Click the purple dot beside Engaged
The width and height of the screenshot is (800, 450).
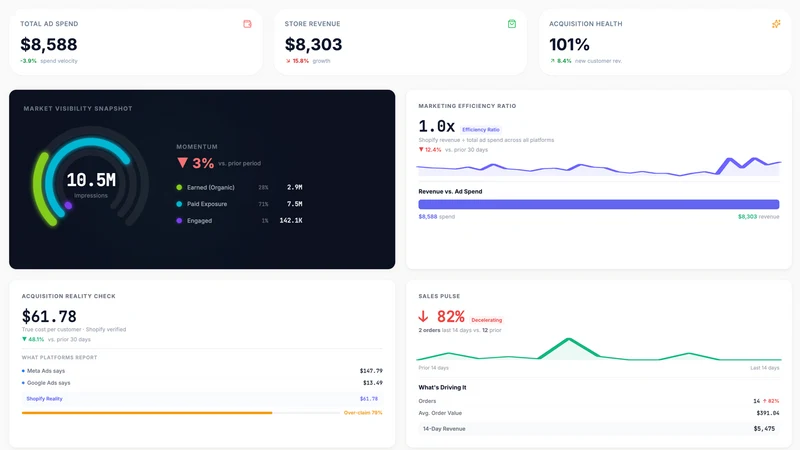[179, 221]
